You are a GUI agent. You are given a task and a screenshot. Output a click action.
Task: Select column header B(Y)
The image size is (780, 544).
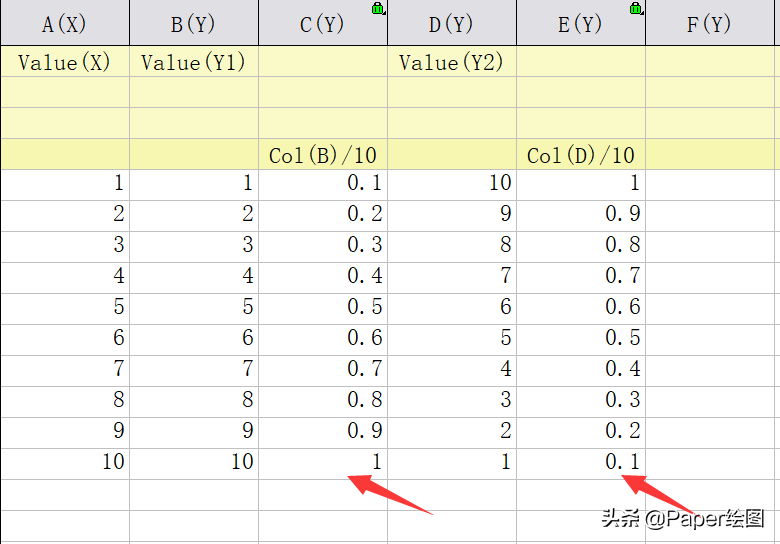pos(194,23)
